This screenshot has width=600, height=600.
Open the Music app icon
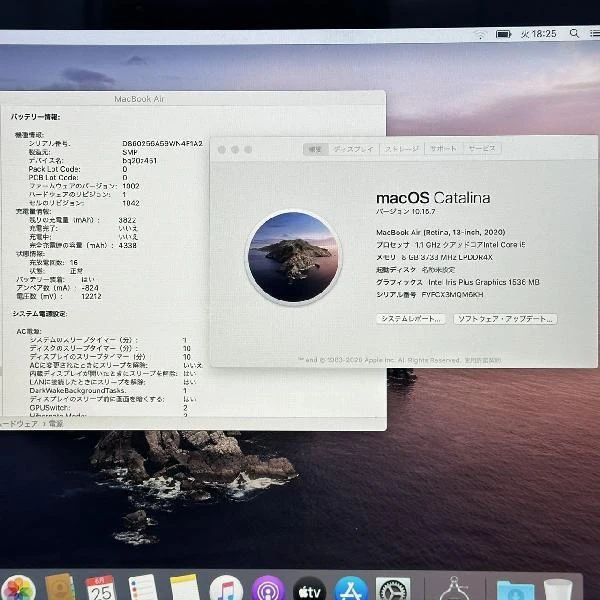(226, 589)
